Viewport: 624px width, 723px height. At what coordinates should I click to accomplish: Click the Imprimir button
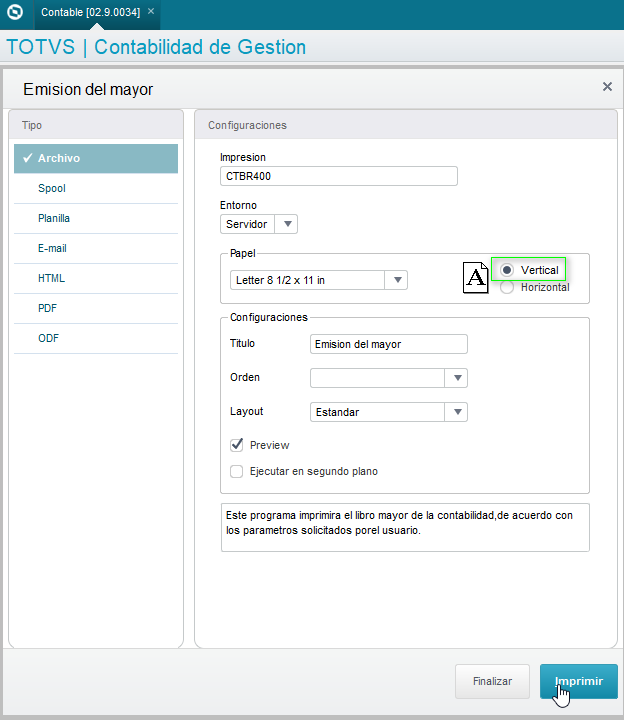pos(578,681)
